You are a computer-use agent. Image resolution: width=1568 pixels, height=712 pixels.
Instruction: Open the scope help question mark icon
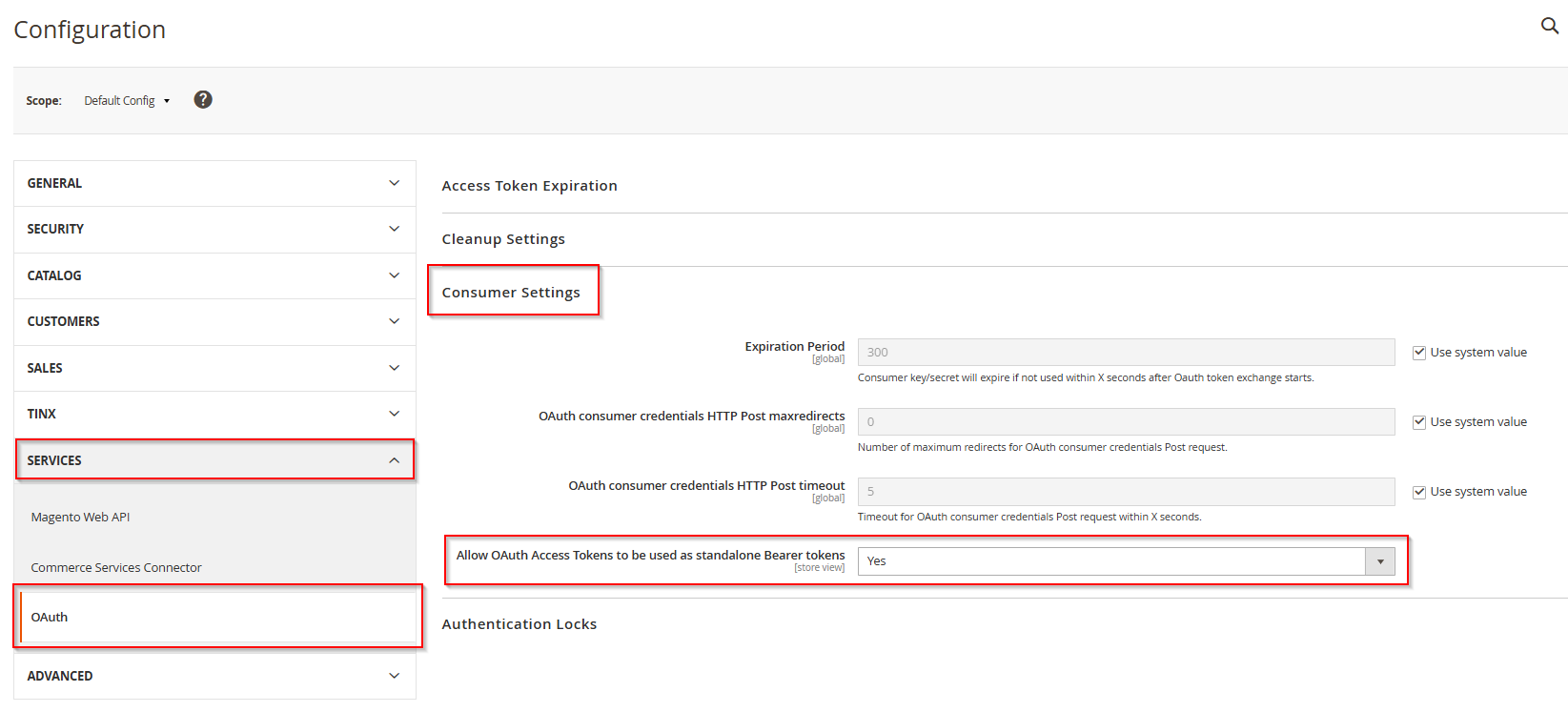(203, 99)
